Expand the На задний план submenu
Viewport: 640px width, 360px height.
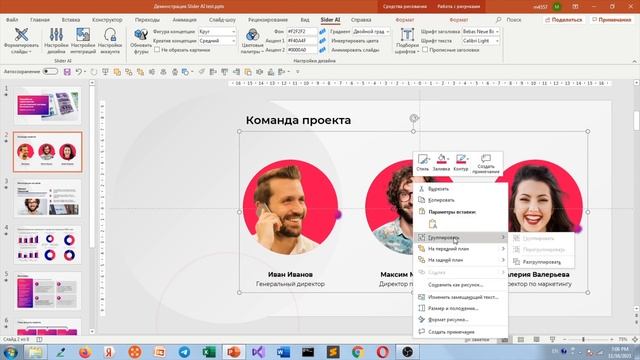click(x=461, y=260)
